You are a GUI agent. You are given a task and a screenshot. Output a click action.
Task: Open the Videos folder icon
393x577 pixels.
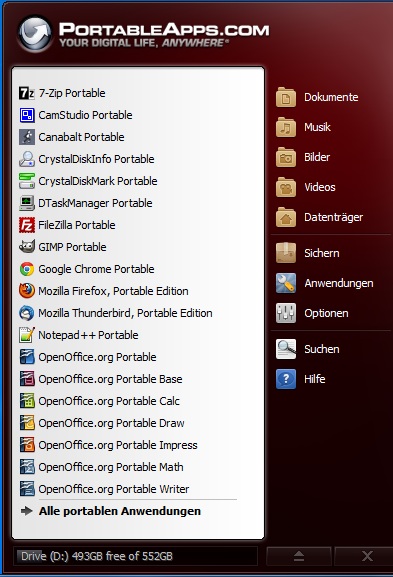click(x=286, y=187)
